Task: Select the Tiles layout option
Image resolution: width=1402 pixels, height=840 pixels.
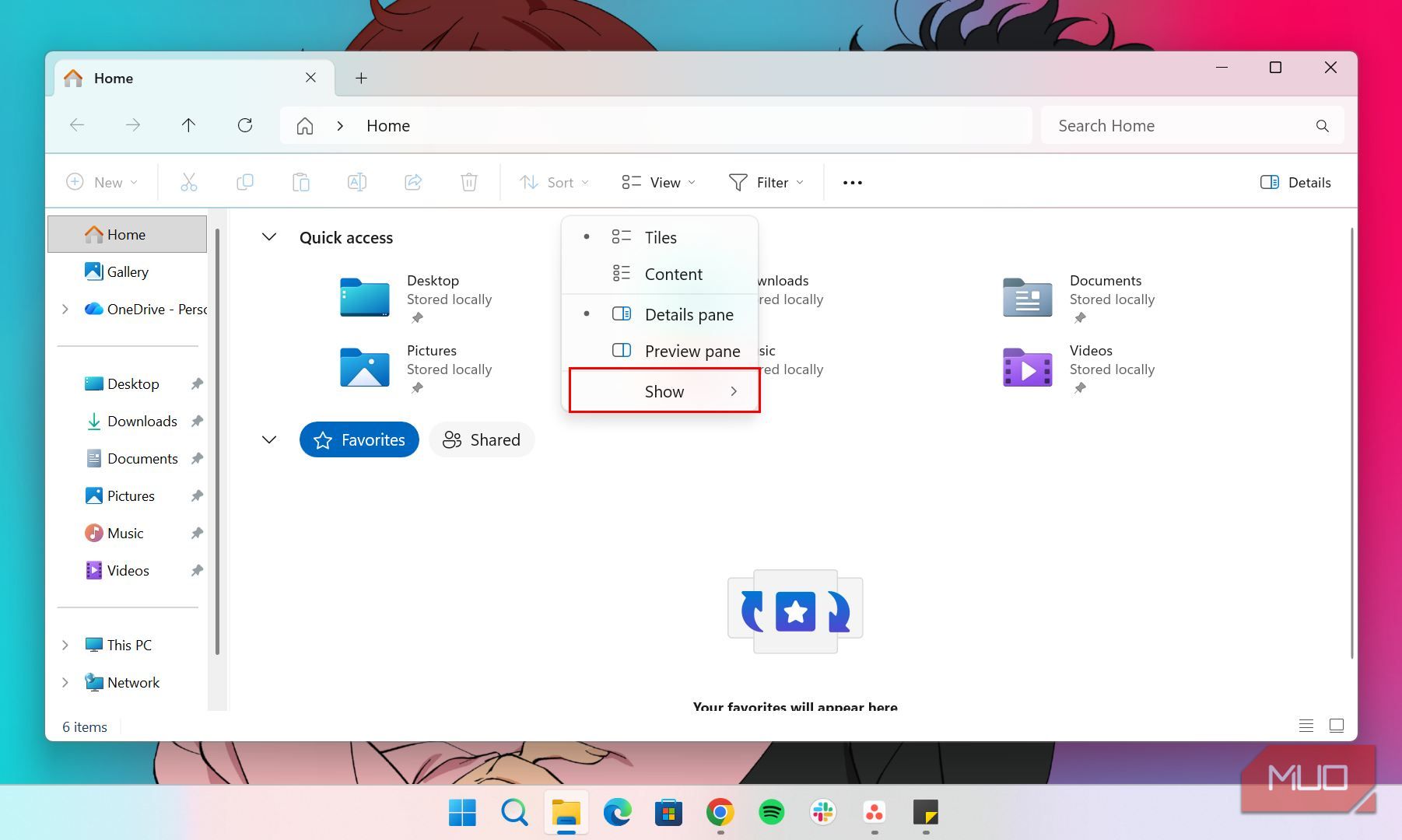Action: coord(660,237)
